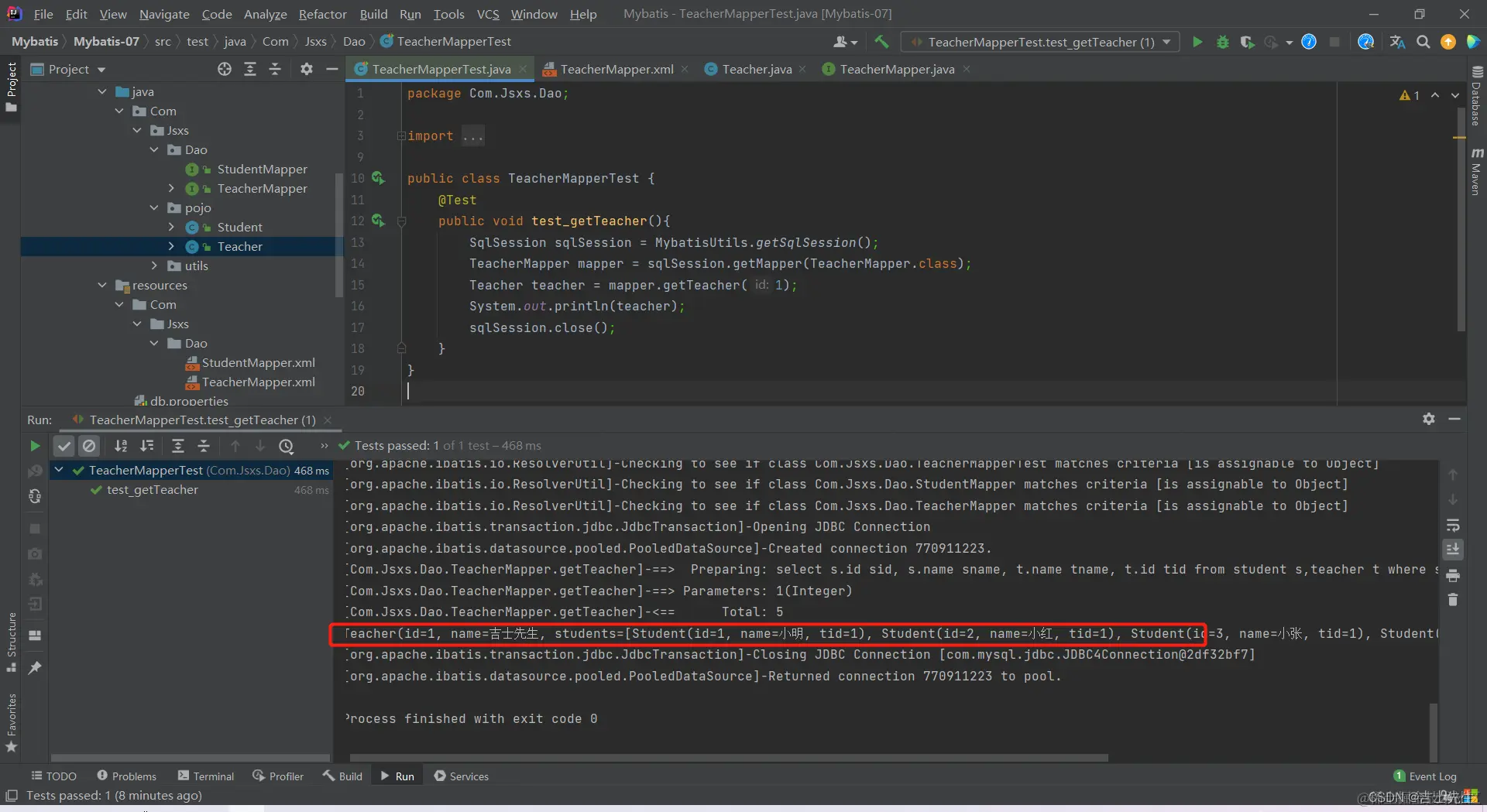Toggle show ignored tests button
Screen dimensions: 1487x812
(x=90, y=446)
